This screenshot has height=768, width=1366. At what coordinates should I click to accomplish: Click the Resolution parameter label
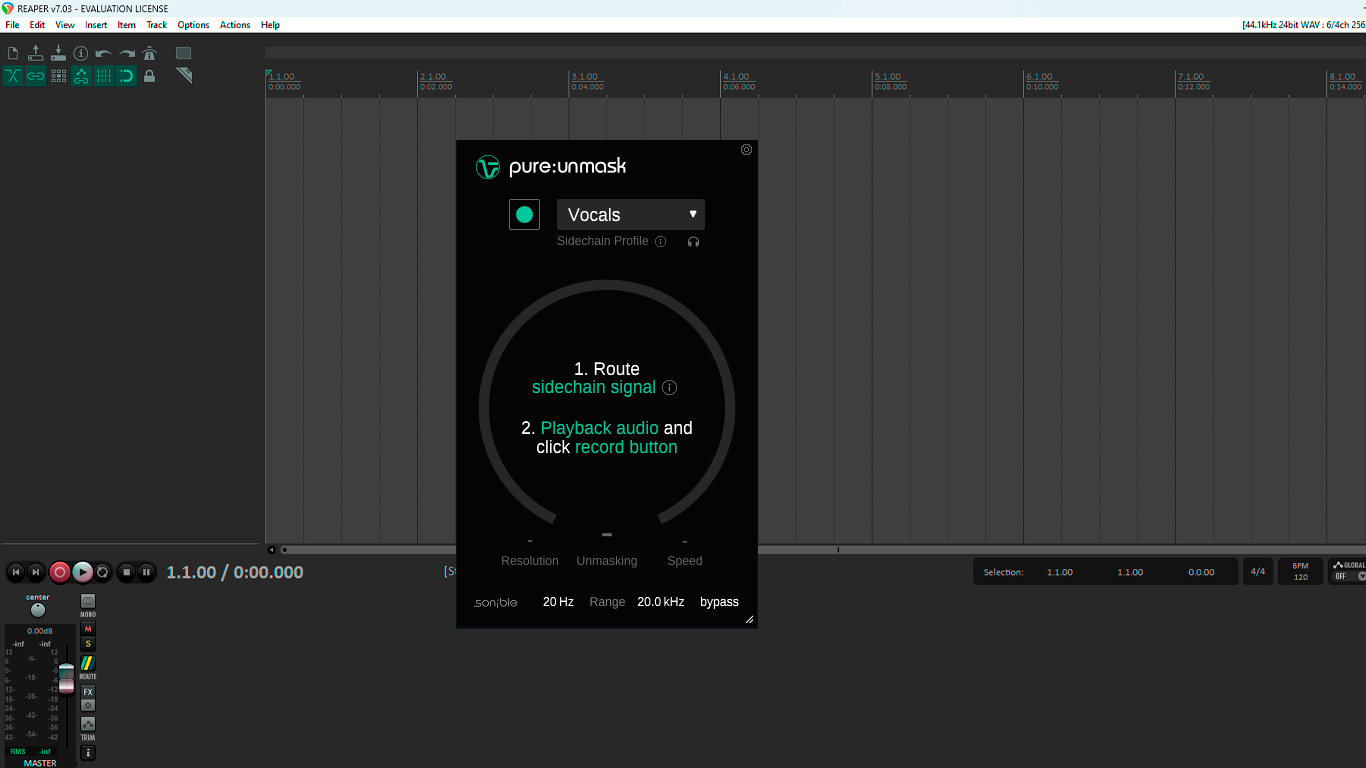(530, 561)
